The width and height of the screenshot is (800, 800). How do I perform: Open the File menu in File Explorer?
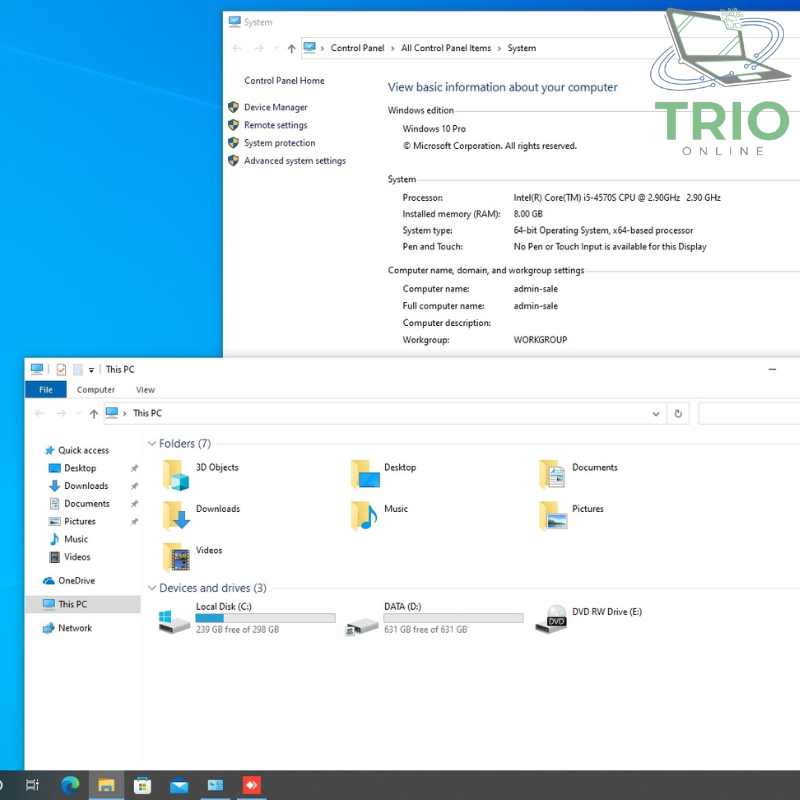[46, 390]
